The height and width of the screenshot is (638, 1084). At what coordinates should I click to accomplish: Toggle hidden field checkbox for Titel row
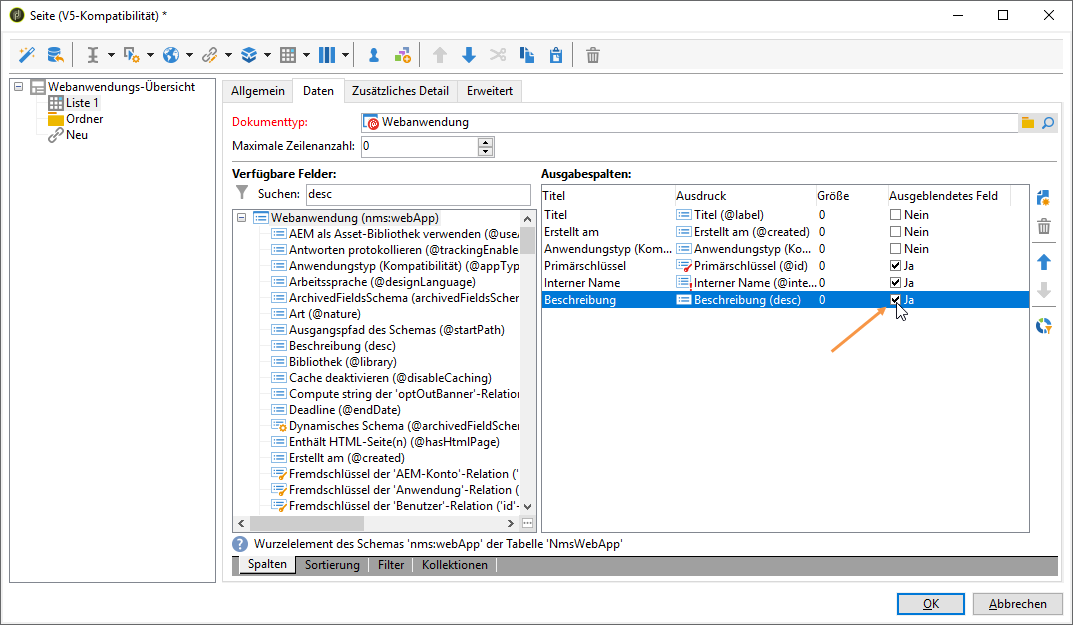pos(895,215)
